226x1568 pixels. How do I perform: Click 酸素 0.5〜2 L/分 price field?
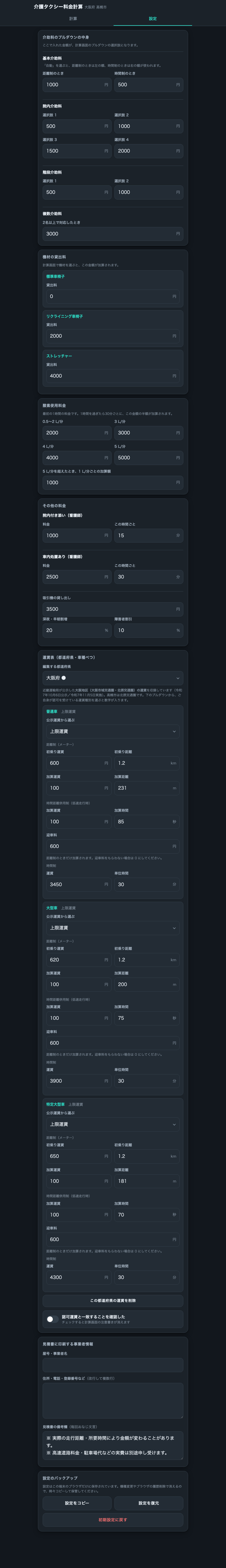click(77, 433)
